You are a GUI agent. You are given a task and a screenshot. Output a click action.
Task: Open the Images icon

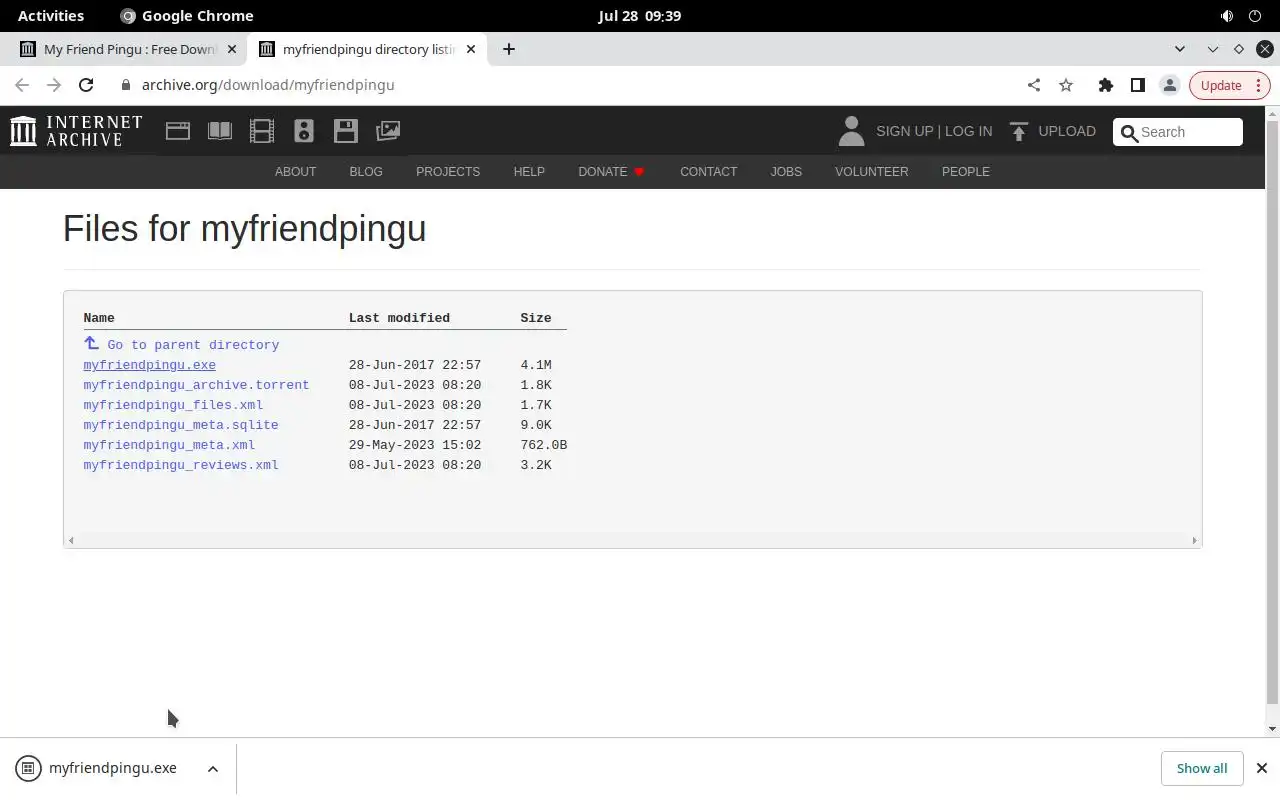[388, 131]
